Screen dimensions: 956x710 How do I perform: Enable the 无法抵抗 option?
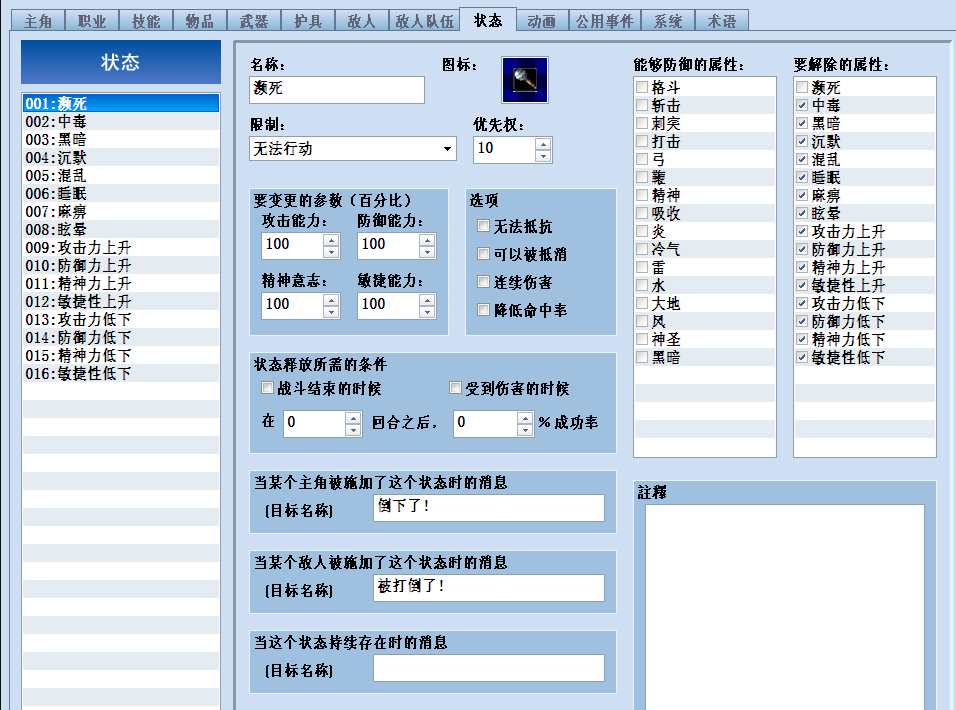[x=483, y=226]
